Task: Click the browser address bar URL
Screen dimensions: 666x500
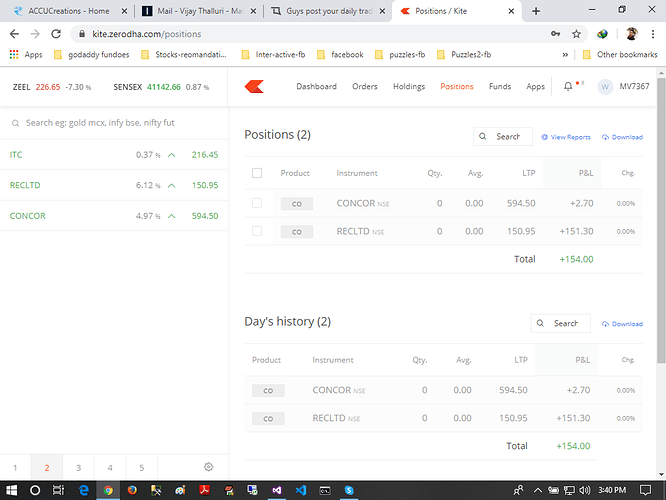Action: [147, 34]
